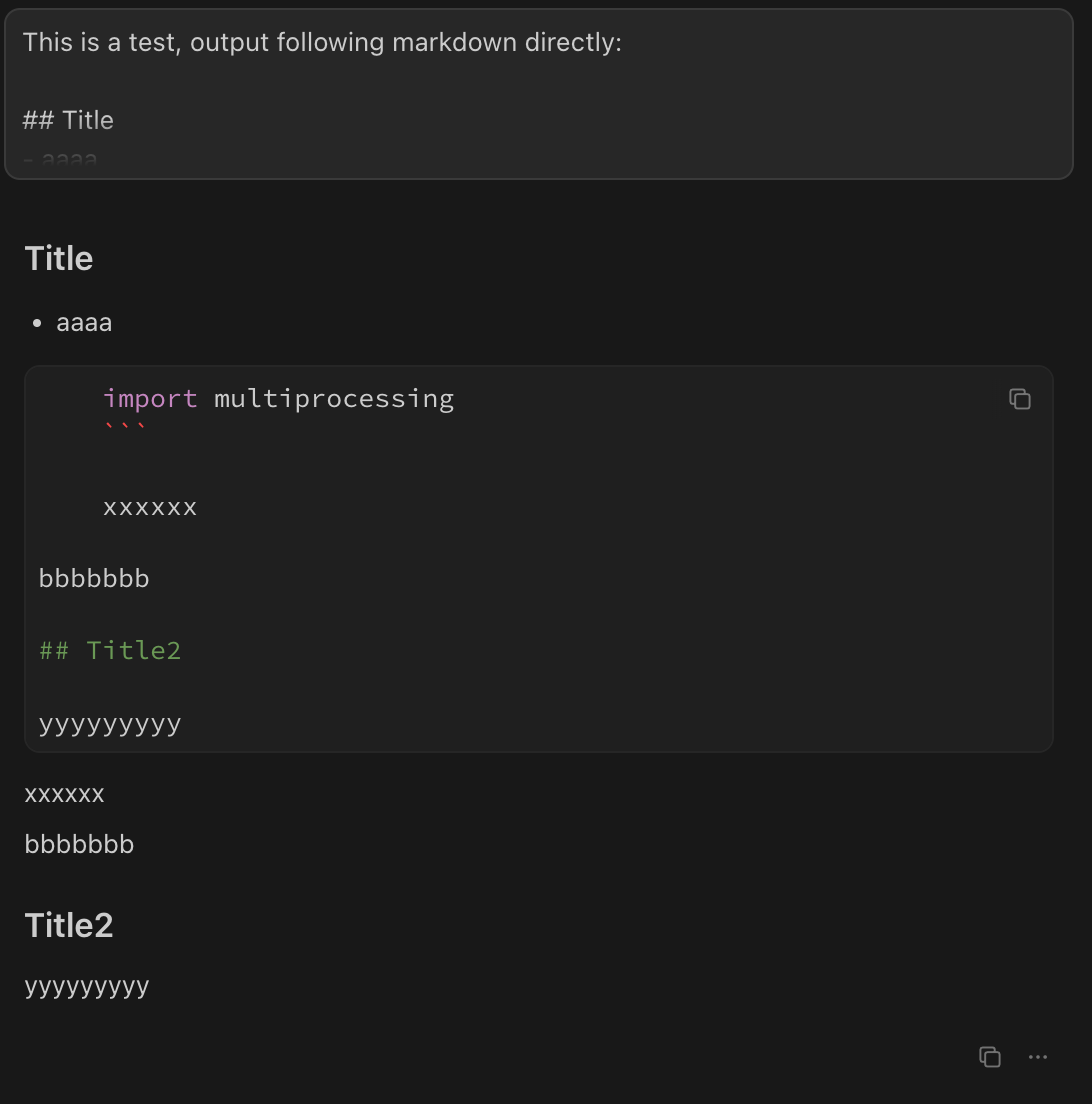Click the rendered "Title" heading
This screenshot has height=1104, width=1092.
point(59,258)
